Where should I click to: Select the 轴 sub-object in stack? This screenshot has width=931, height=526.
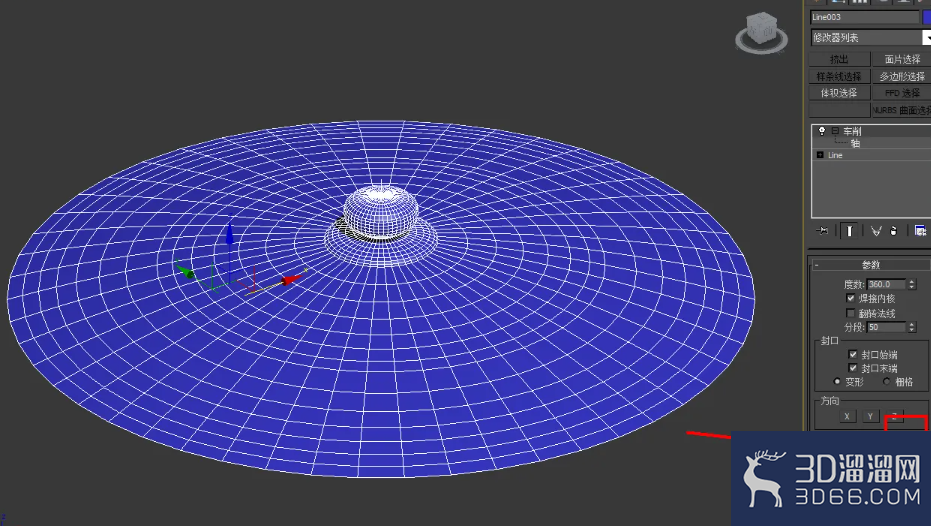(855, 143)
